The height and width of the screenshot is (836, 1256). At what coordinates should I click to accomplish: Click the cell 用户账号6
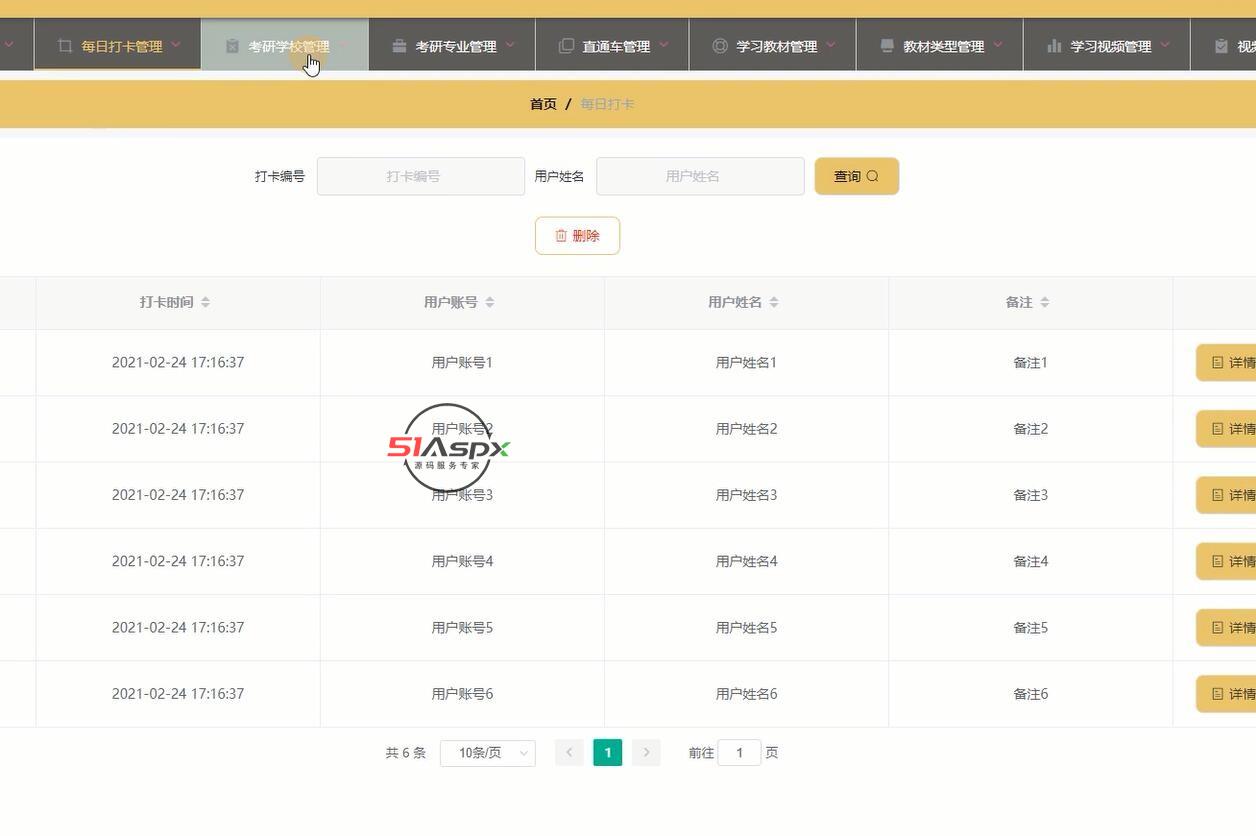(462, 694)
